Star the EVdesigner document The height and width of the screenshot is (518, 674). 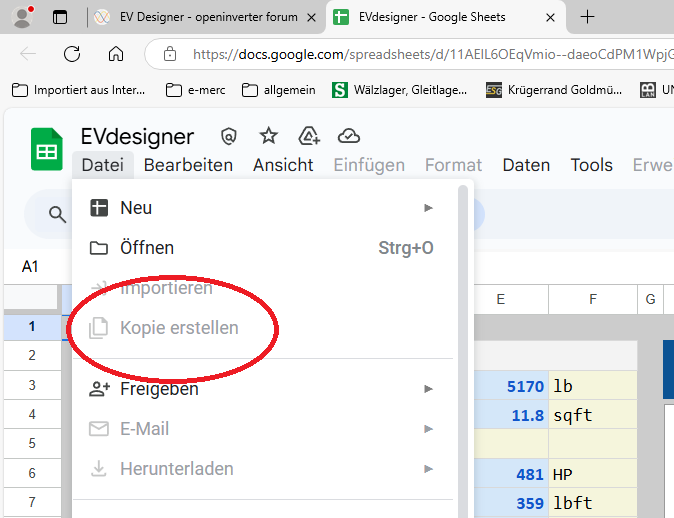[269, 136]
